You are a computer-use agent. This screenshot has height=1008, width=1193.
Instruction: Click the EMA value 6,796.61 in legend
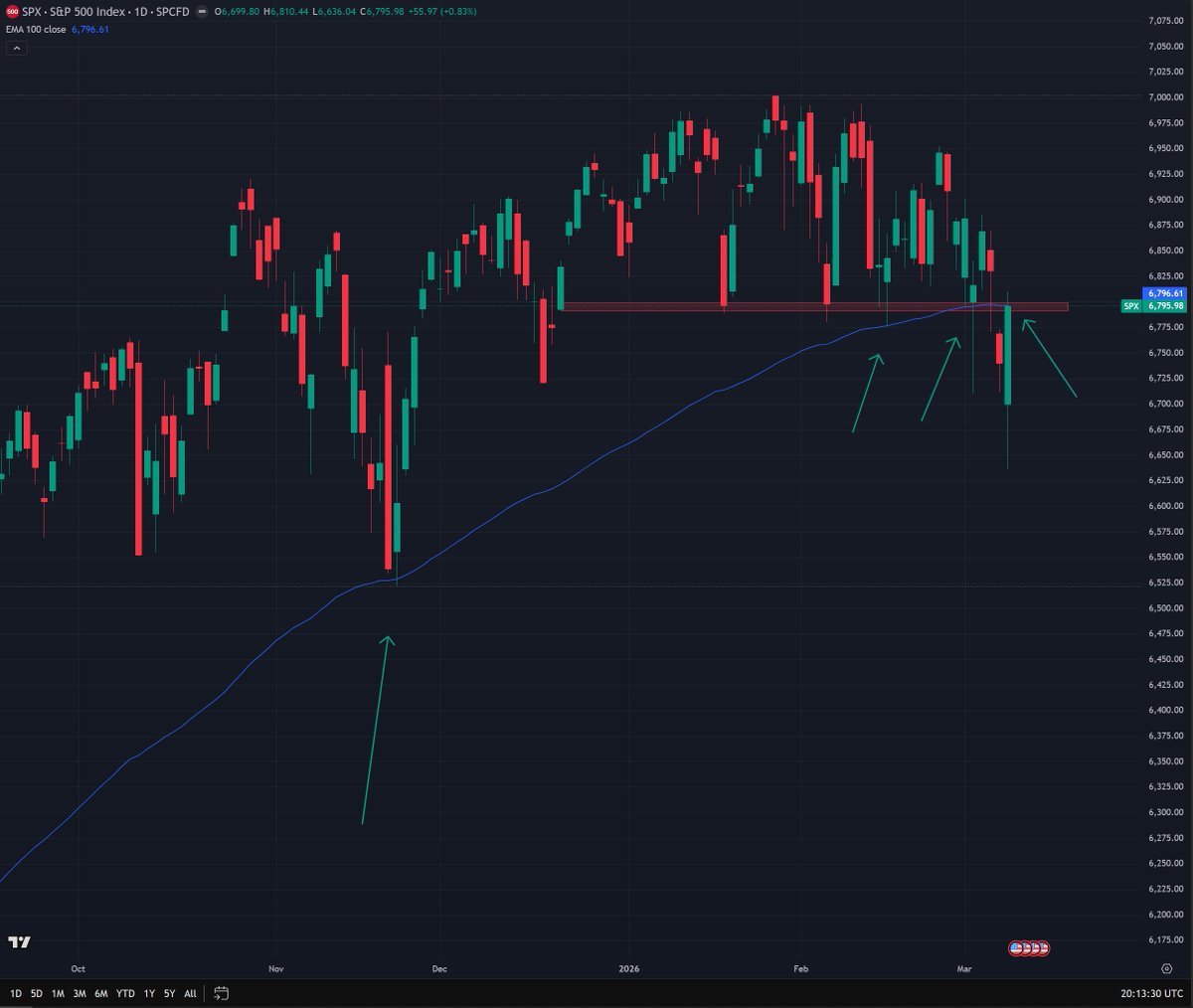[90, 30]
